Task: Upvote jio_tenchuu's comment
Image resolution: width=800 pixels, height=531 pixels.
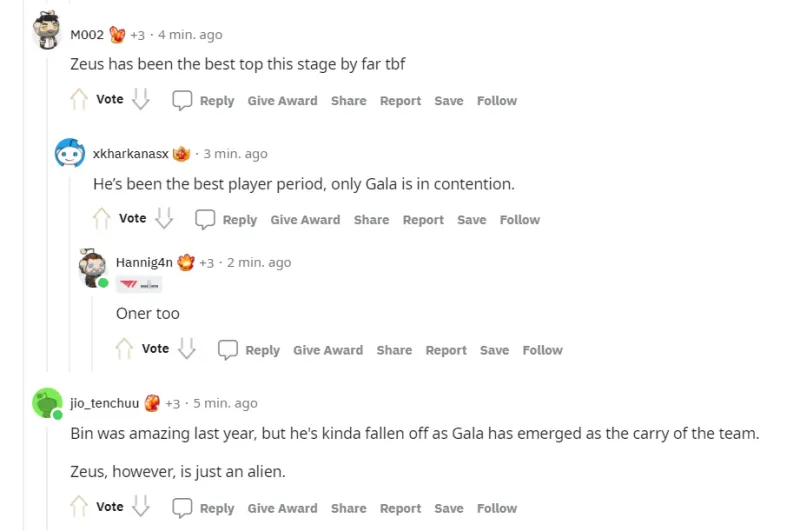Action: [79, 507]
